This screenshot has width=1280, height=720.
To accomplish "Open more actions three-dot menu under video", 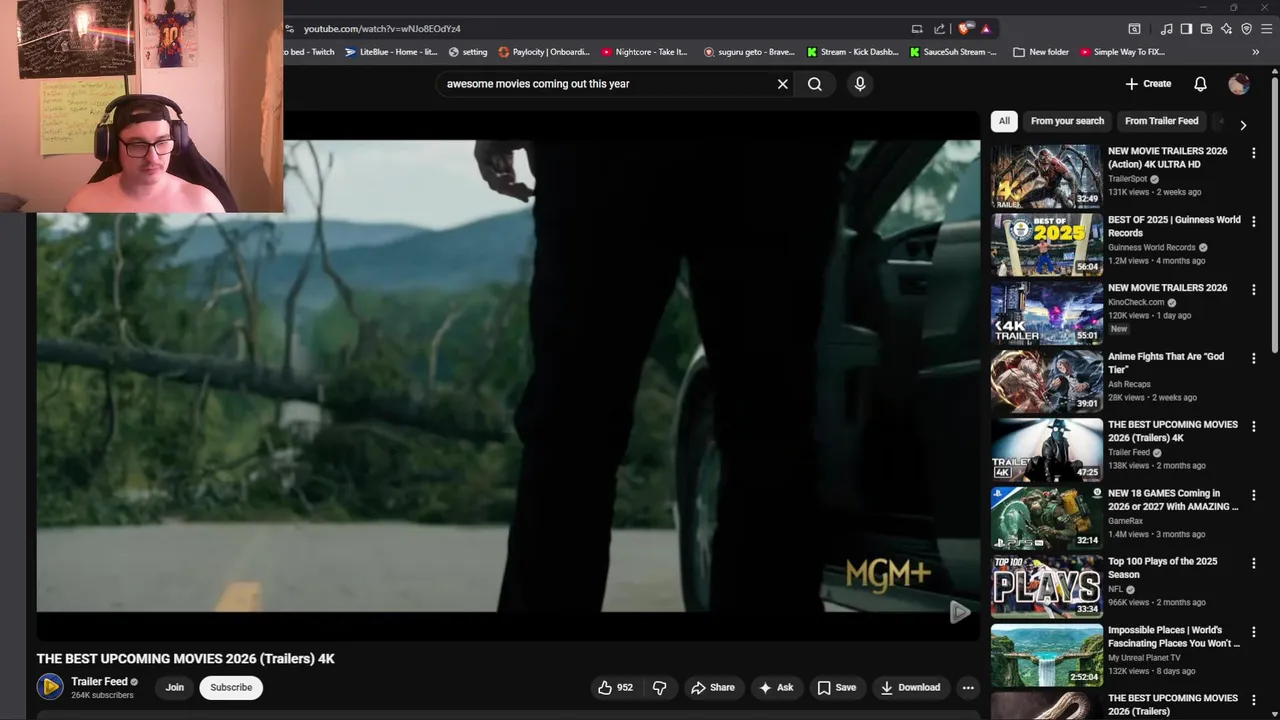I will pos(968,688).
